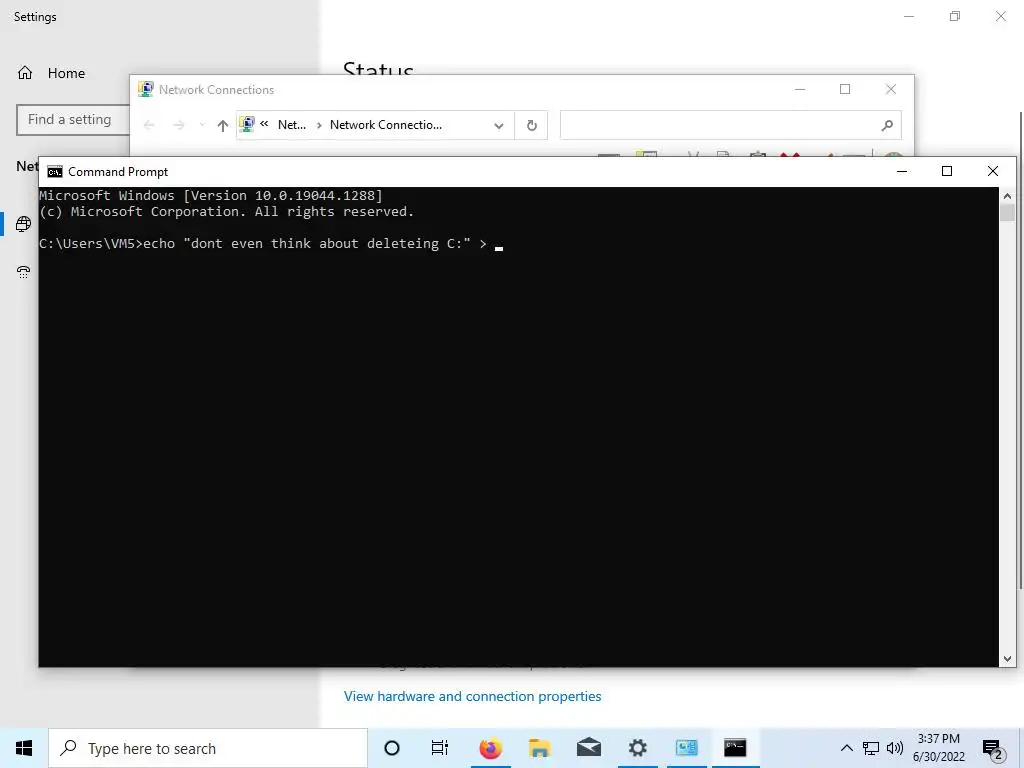This screenshot has height=768, width=1024.
Task: Select the Dial-up icon in Settings sidebar
Action: click(24, 272)
